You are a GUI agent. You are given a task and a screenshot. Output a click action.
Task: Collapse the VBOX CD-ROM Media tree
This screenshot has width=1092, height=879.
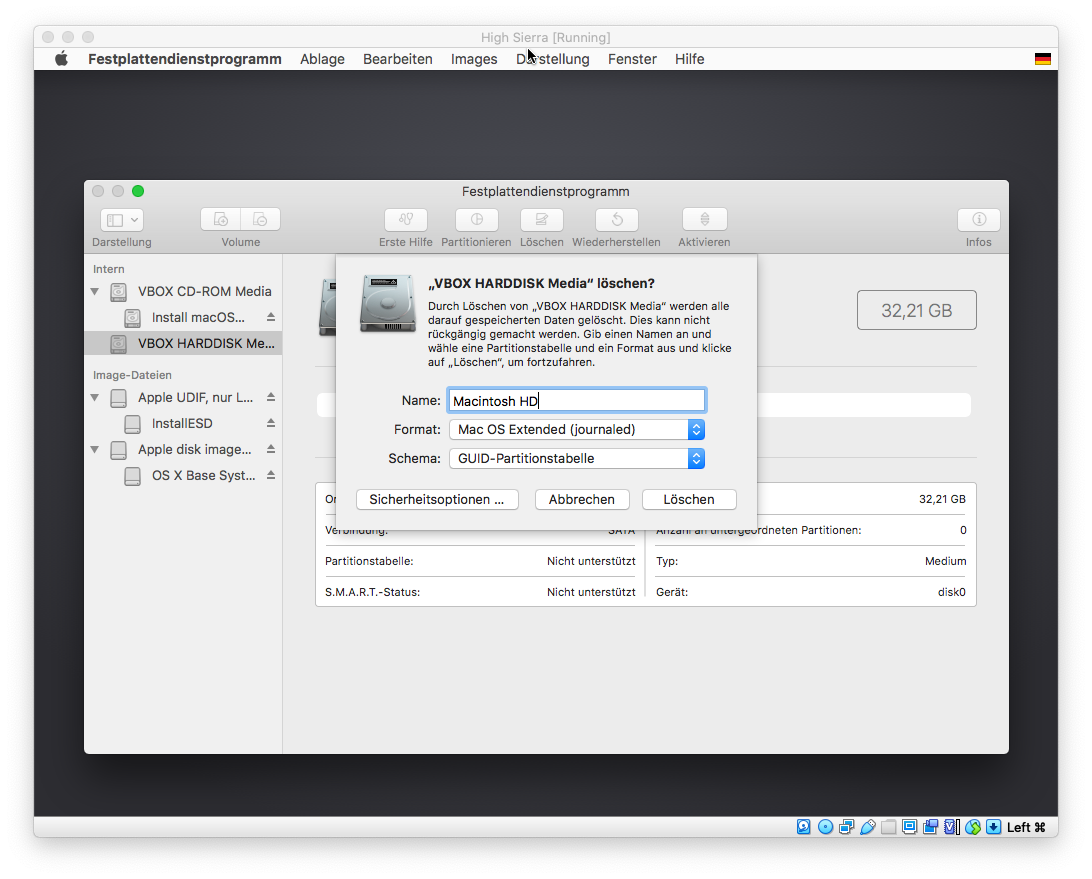coord(95,292)
